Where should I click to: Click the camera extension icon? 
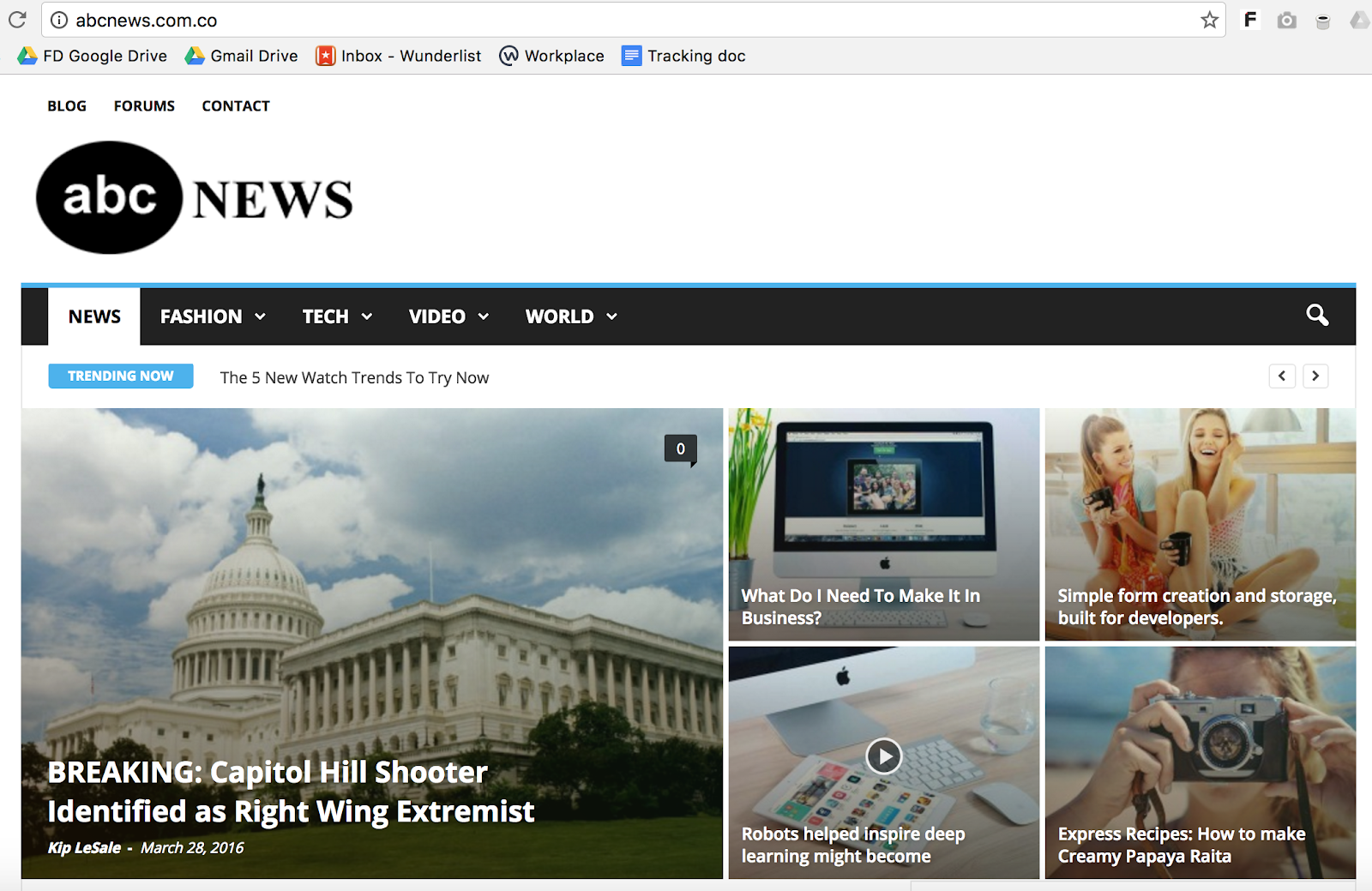[x=1286, y=20]
